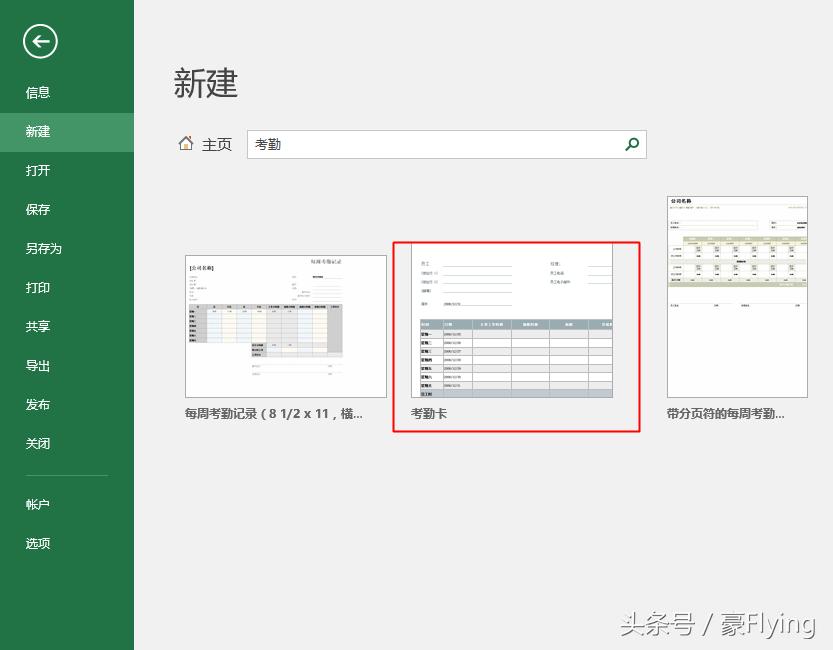
Task: Choose 另存为 in the sidebar
Action: [45, 248]
